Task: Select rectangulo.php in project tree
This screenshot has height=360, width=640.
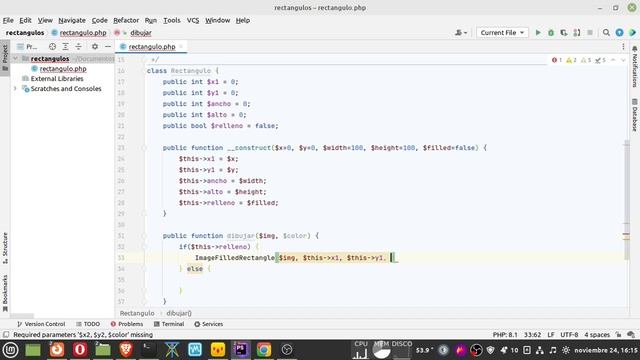Action: (x=63, y=69)
